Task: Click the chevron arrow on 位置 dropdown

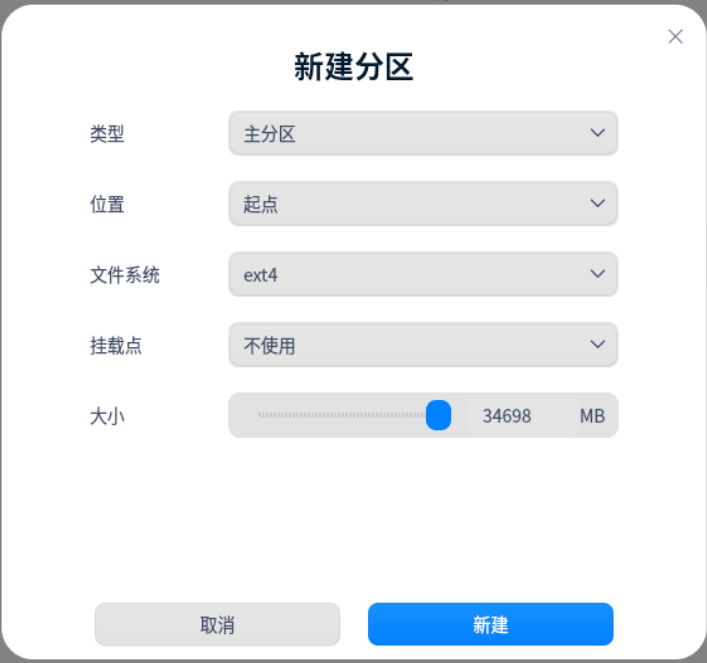Action: (x=597, y=204)
